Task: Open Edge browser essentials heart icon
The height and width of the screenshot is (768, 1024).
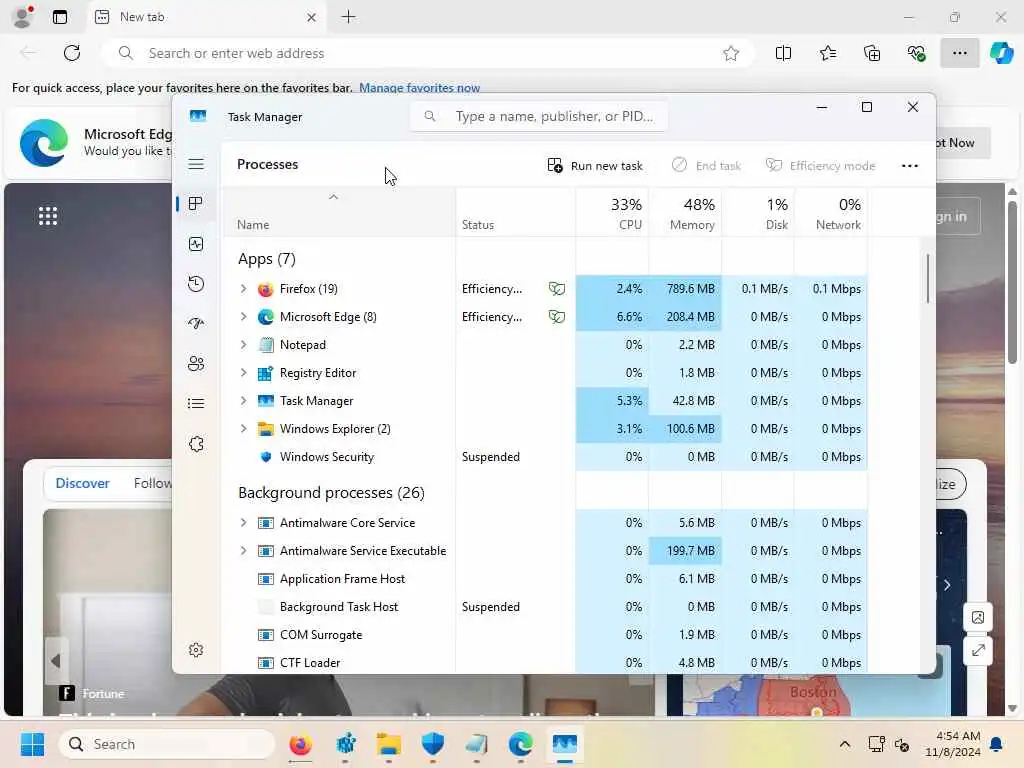Action: [x=916, y=54]
